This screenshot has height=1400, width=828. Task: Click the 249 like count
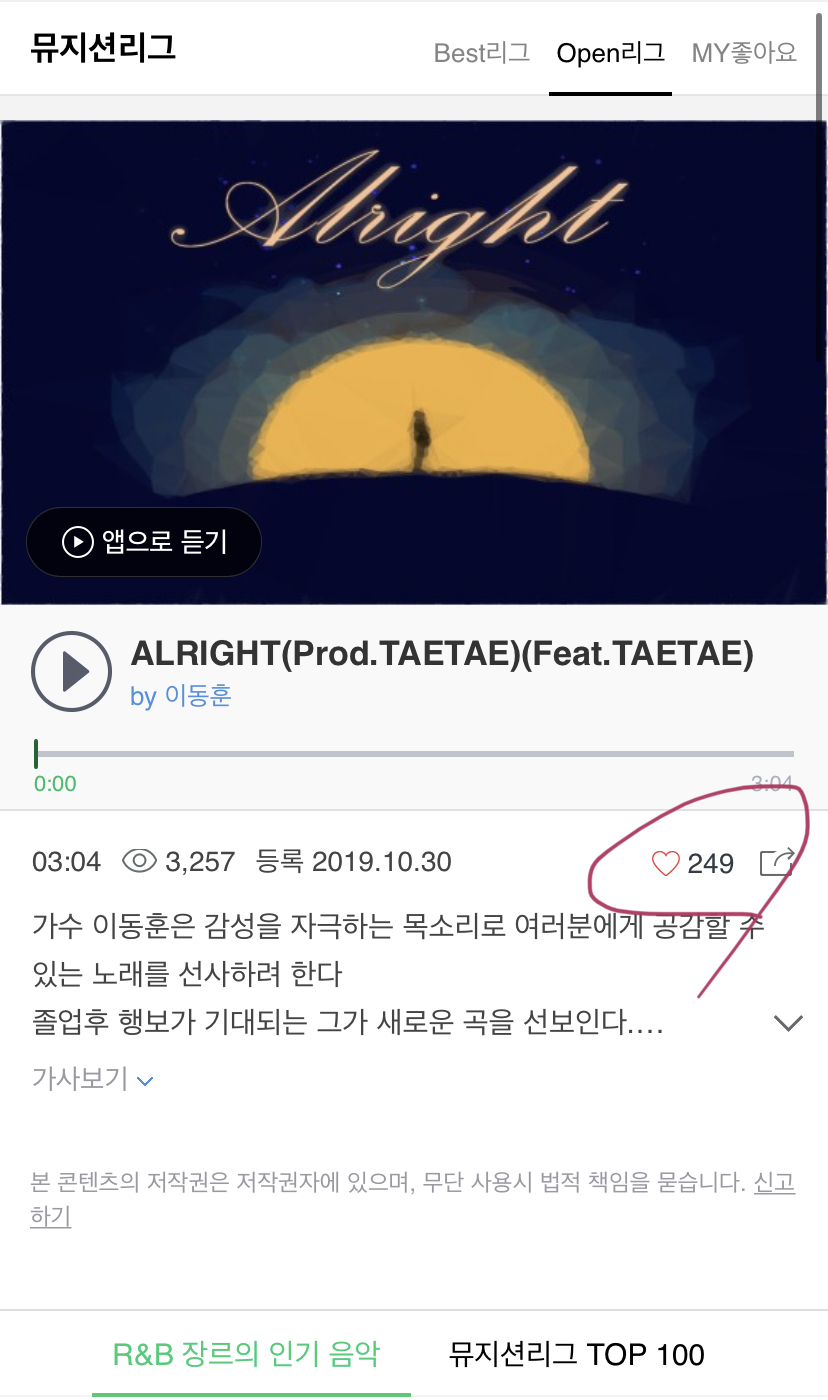[711, 863]
